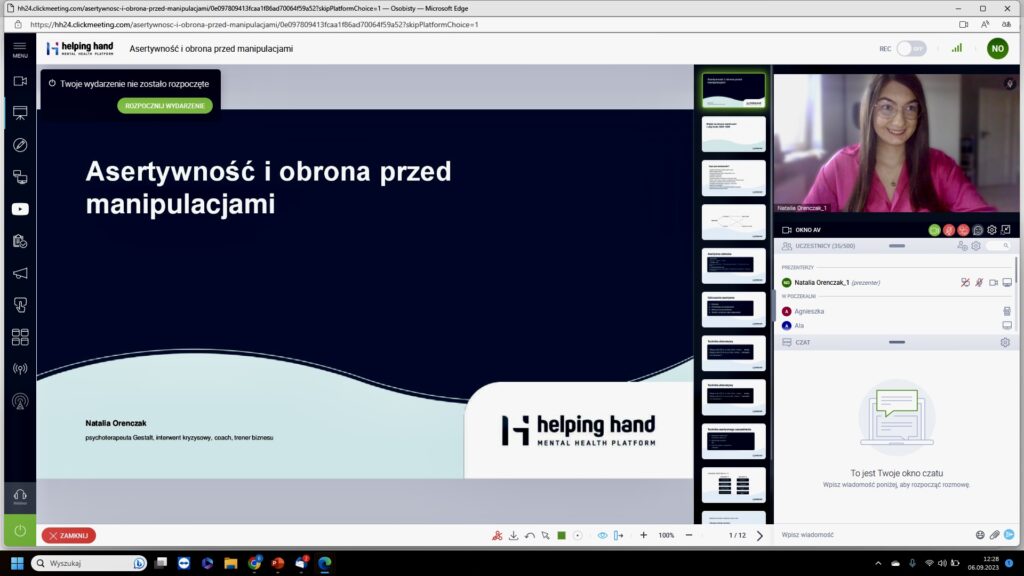Open the NO user avatar menu

(x=997, y=48)
